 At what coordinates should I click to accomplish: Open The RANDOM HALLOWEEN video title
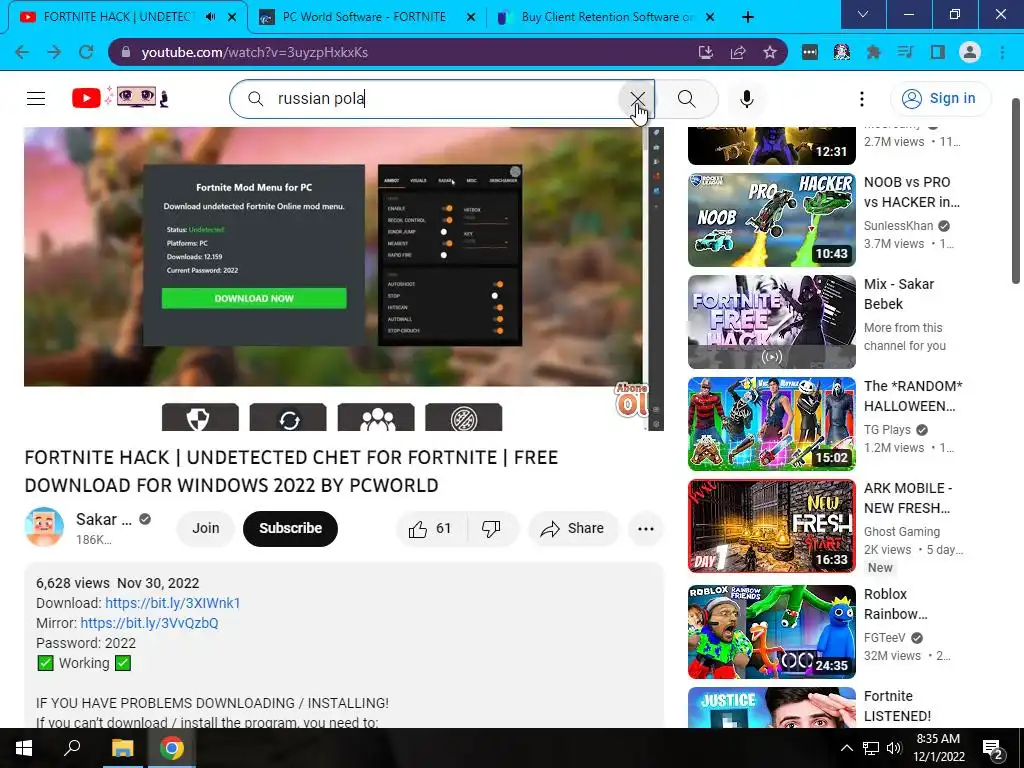(913, 396)
